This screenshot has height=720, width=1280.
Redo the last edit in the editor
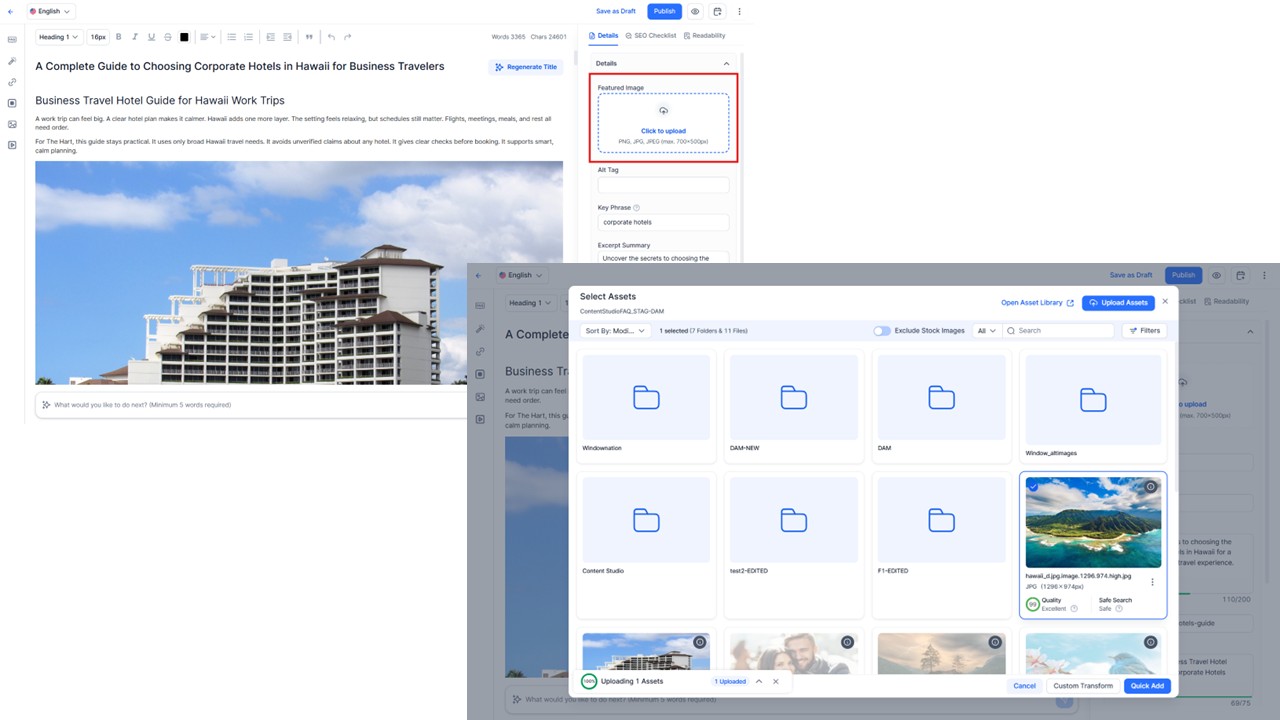pos(347,37)
